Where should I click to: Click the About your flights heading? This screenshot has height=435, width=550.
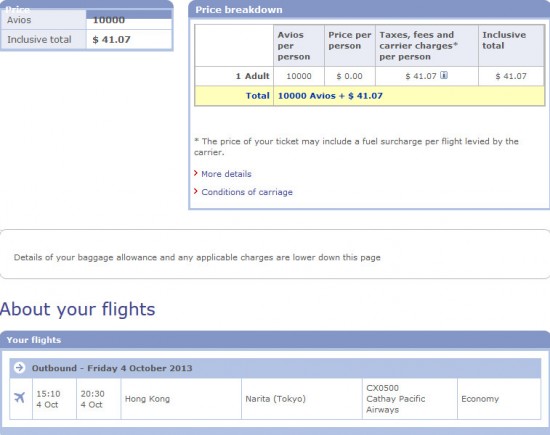coord(78,309)
